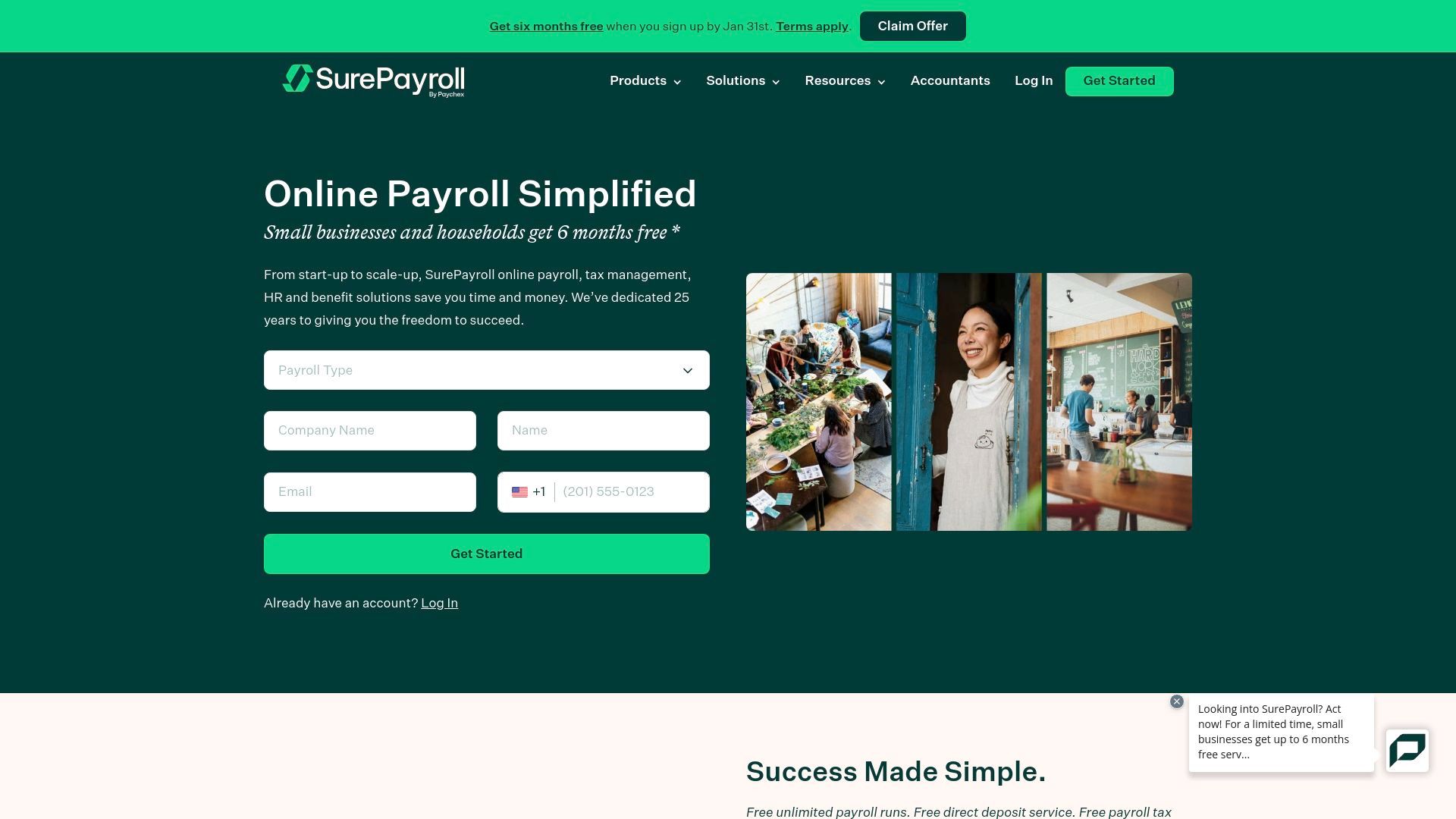Expand the Solutions navigation chevron
Image resolution: width=1456 pixels, height=819 pixels.
tap(777, 81)
